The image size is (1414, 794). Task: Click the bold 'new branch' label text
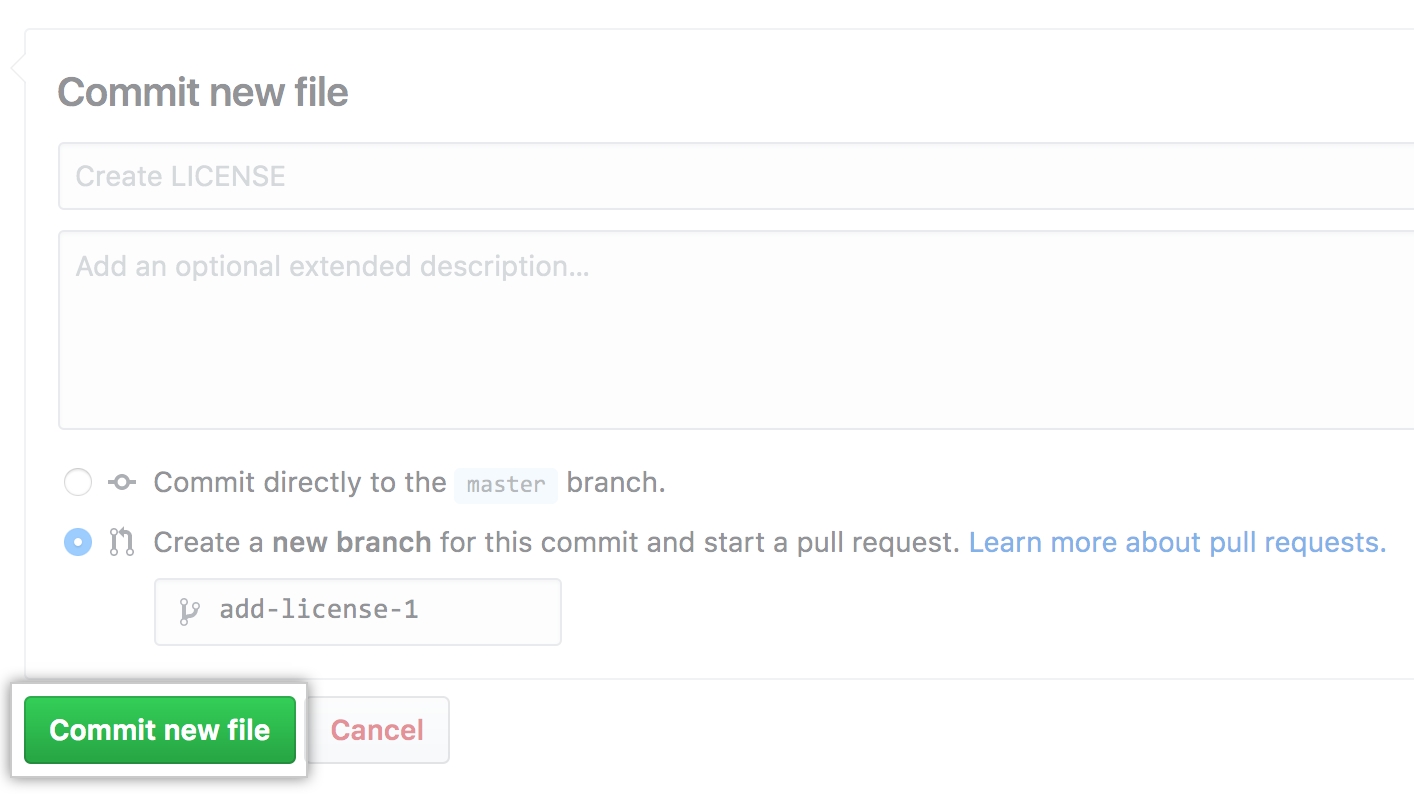[351, 543]
